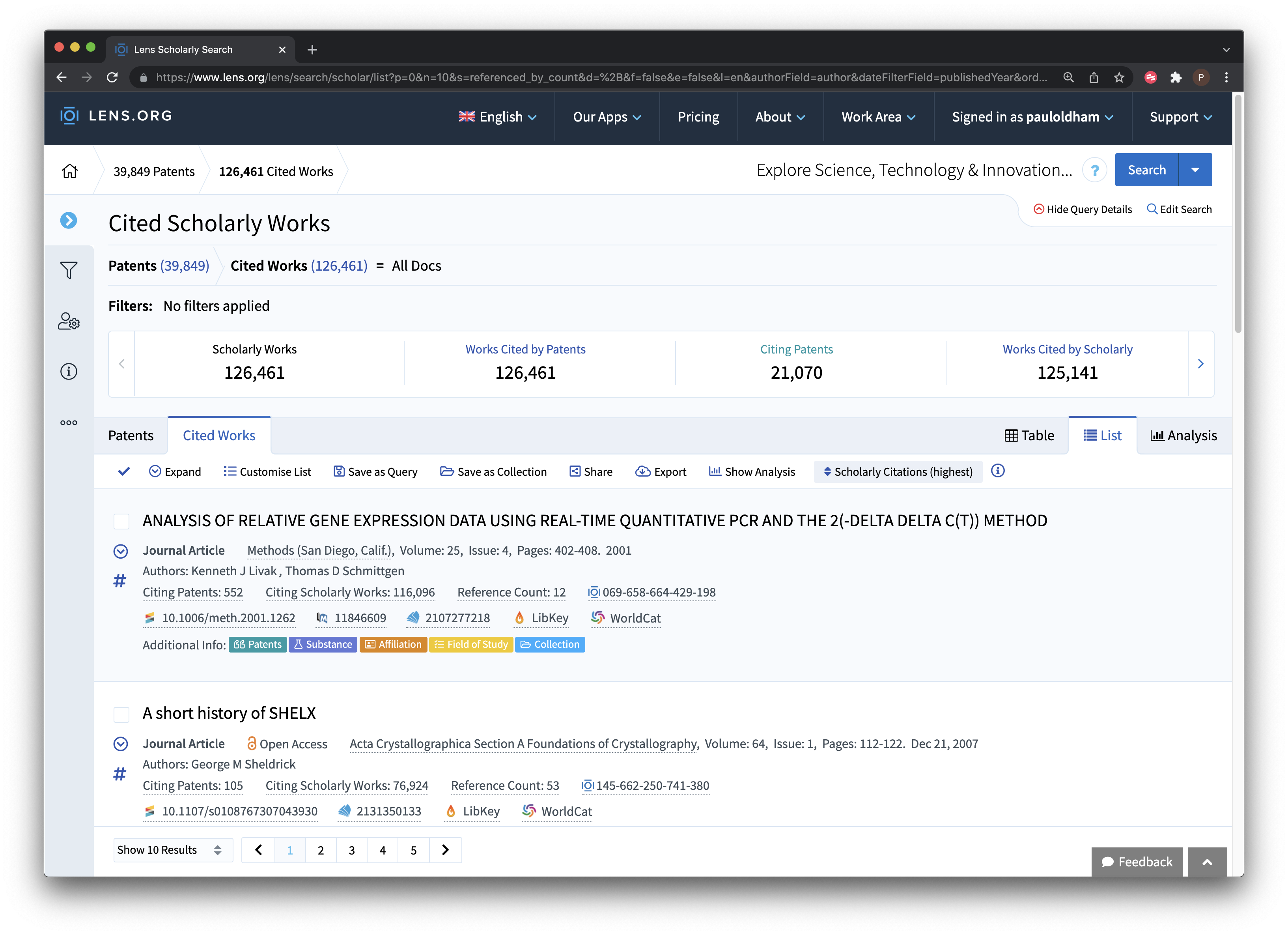Image resolution: width=1288 pixels, height=935 pixels.
Task: Toggle checkbox for ANALYSIS OF RELATIVE GENE EXPRESSION article
Action: [x=122, y=520]
